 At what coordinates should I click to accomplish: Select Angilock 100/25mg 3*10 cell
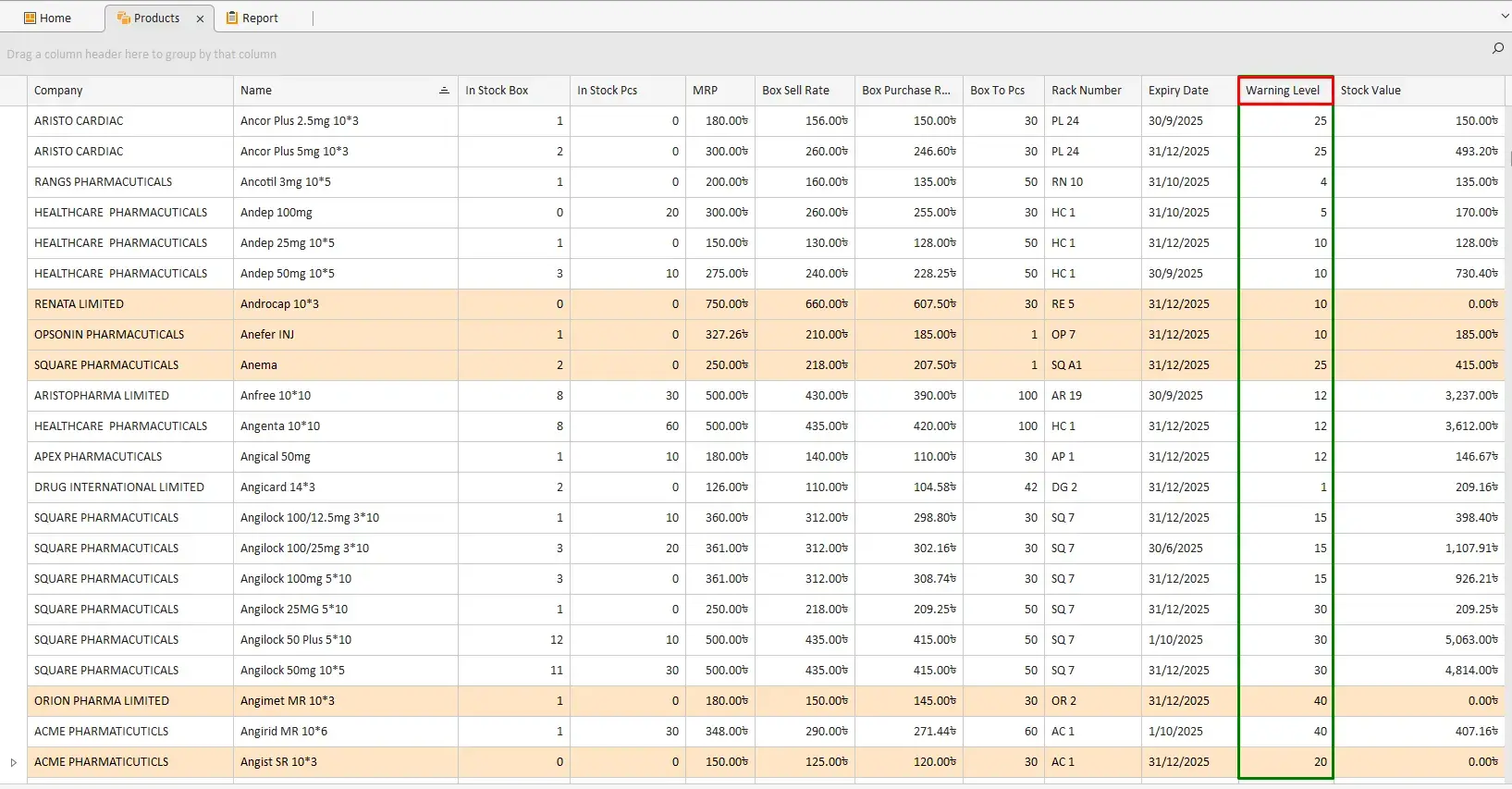(x=346, y=549)
